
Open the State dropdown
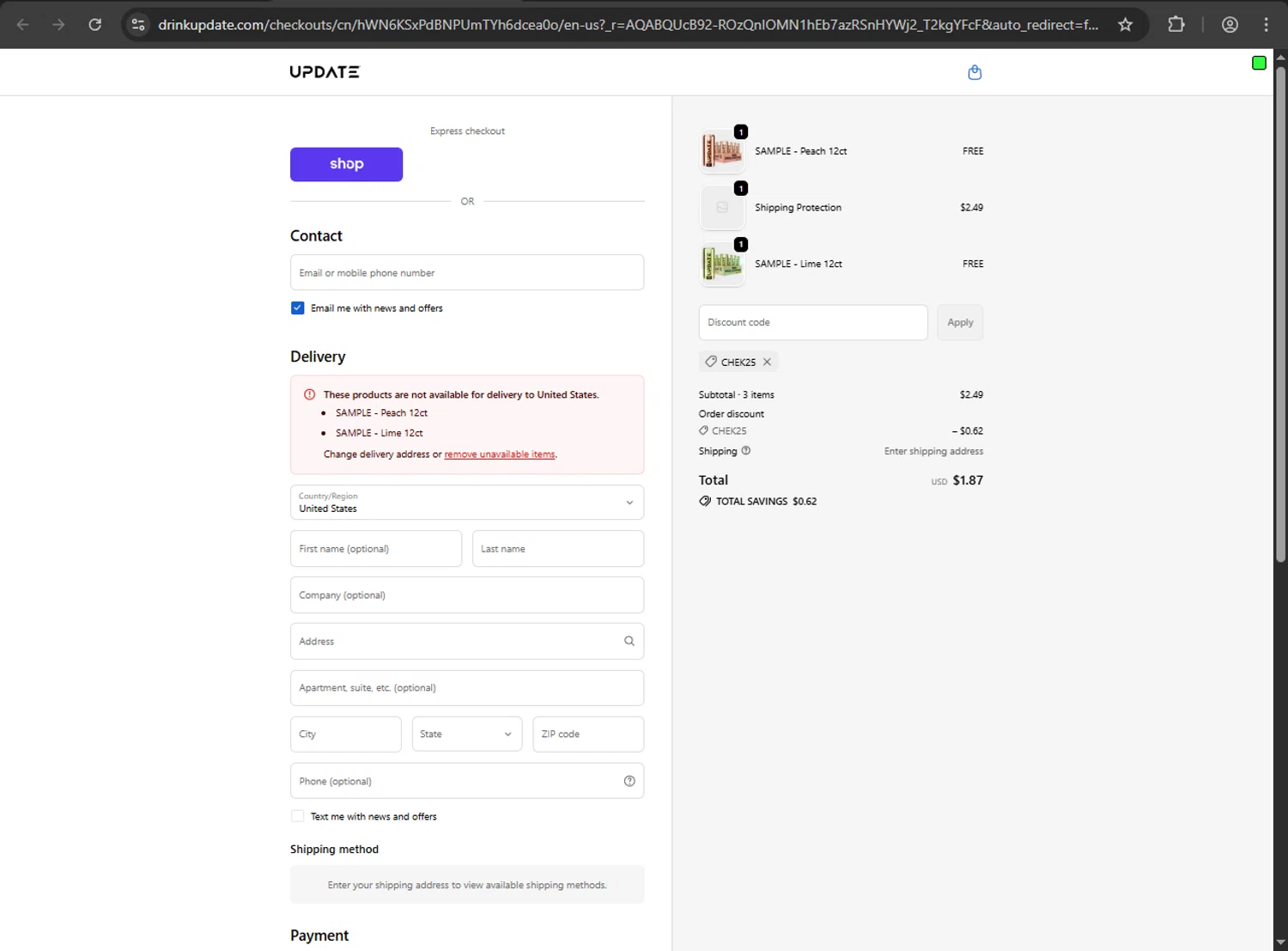coord(467,735)
